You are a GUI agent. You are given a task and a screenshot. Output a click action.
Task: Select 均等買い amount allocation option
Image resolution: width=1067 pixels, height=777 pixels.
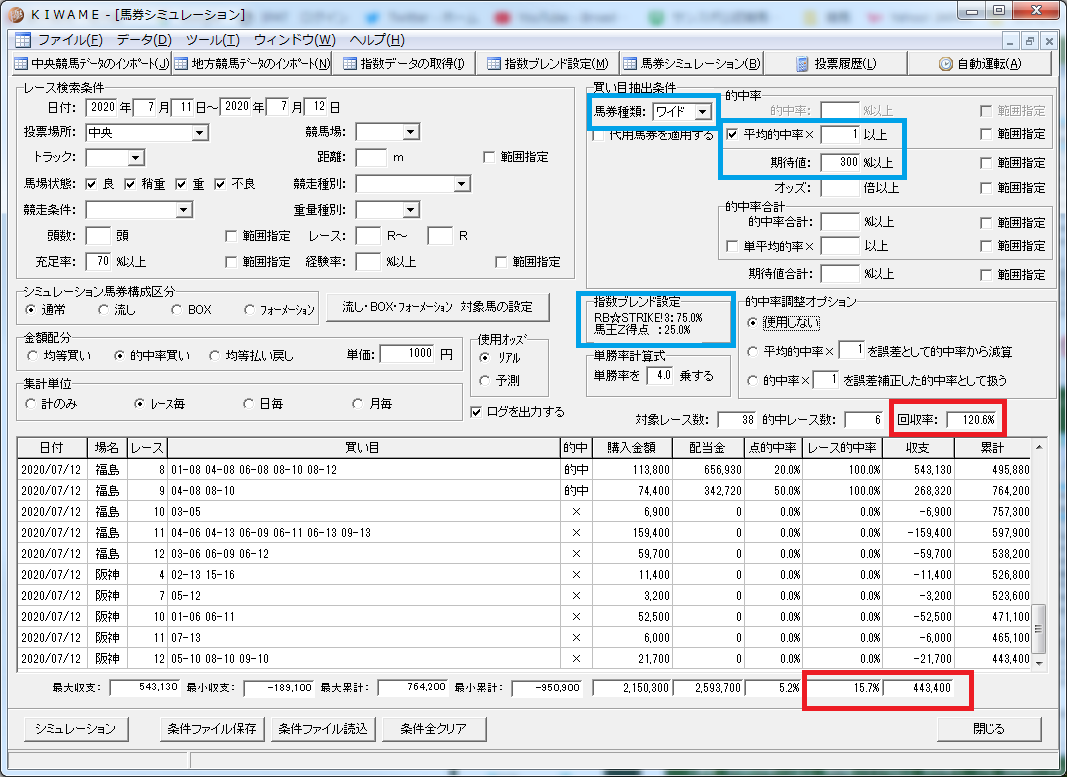coord(32,355)
